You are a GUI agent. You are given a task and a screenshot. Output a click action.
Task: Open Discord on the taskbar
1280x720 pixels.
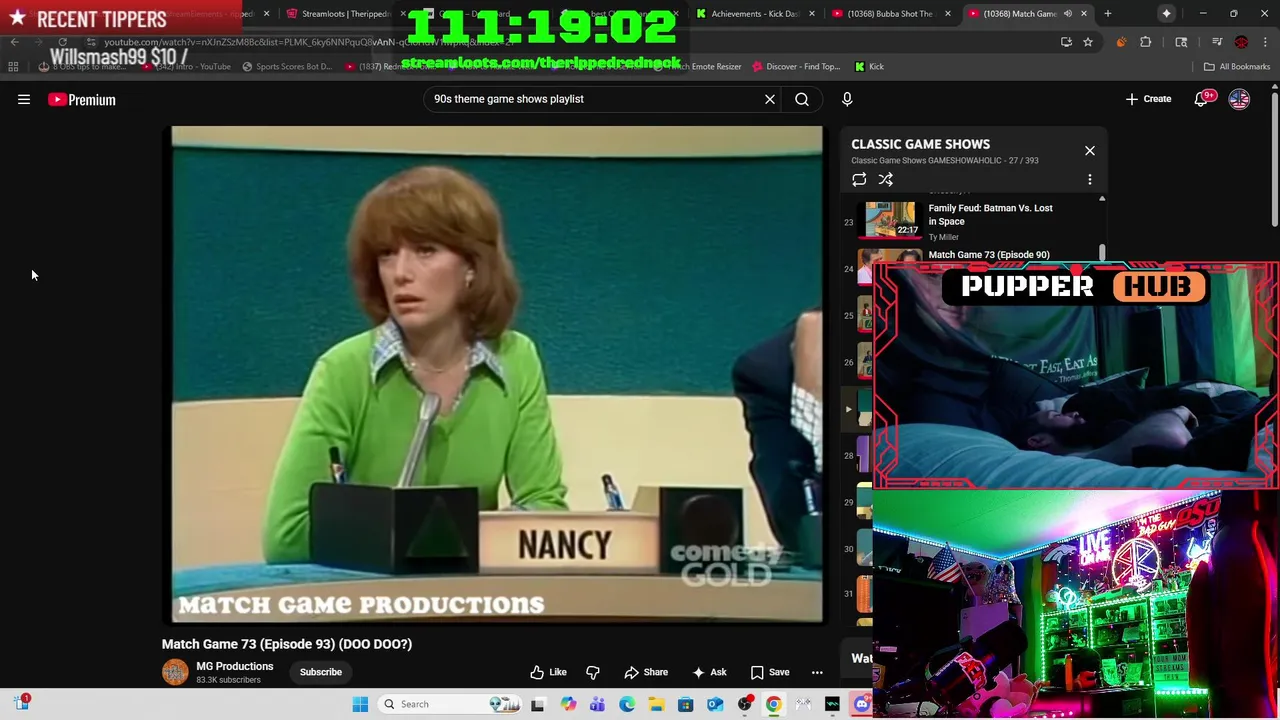tap(862, 704)
